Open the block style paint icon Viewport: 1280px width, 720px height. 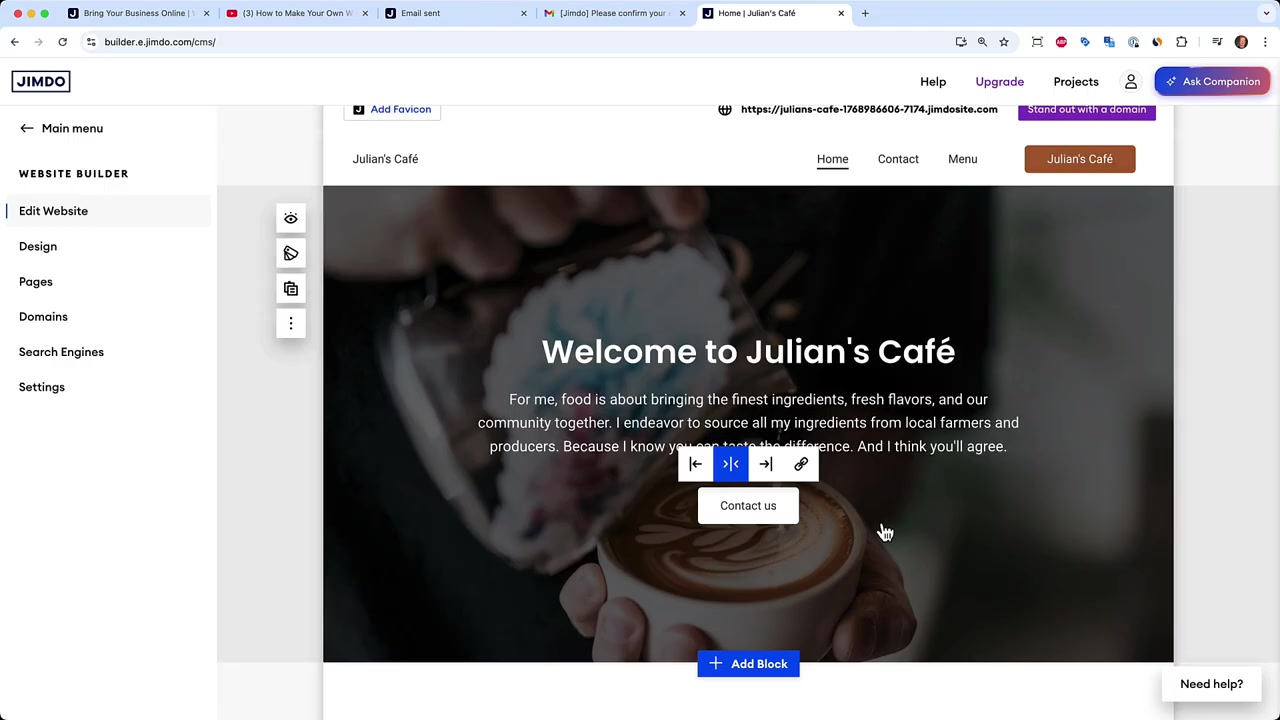pos(291,254)
